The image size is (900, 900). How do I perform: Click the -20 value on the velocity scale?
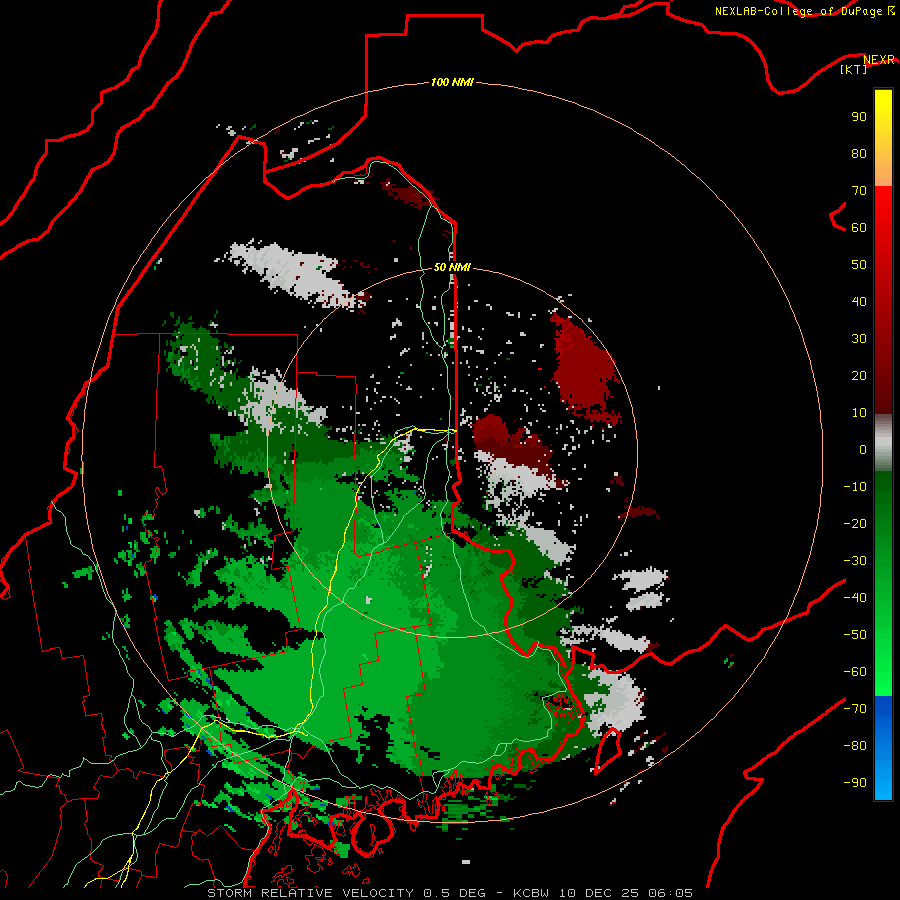click(855, 524)
